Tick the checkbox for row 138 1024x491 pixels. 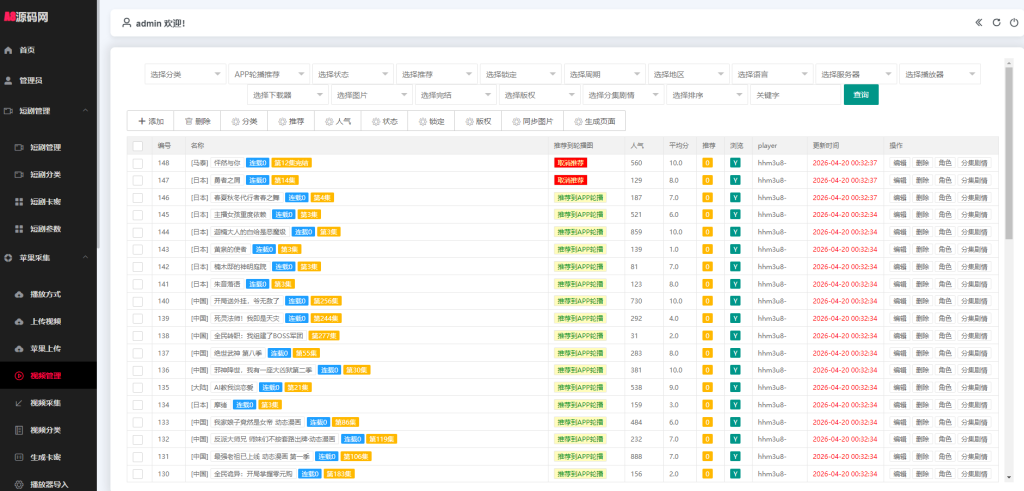click(x=138, y=336)
